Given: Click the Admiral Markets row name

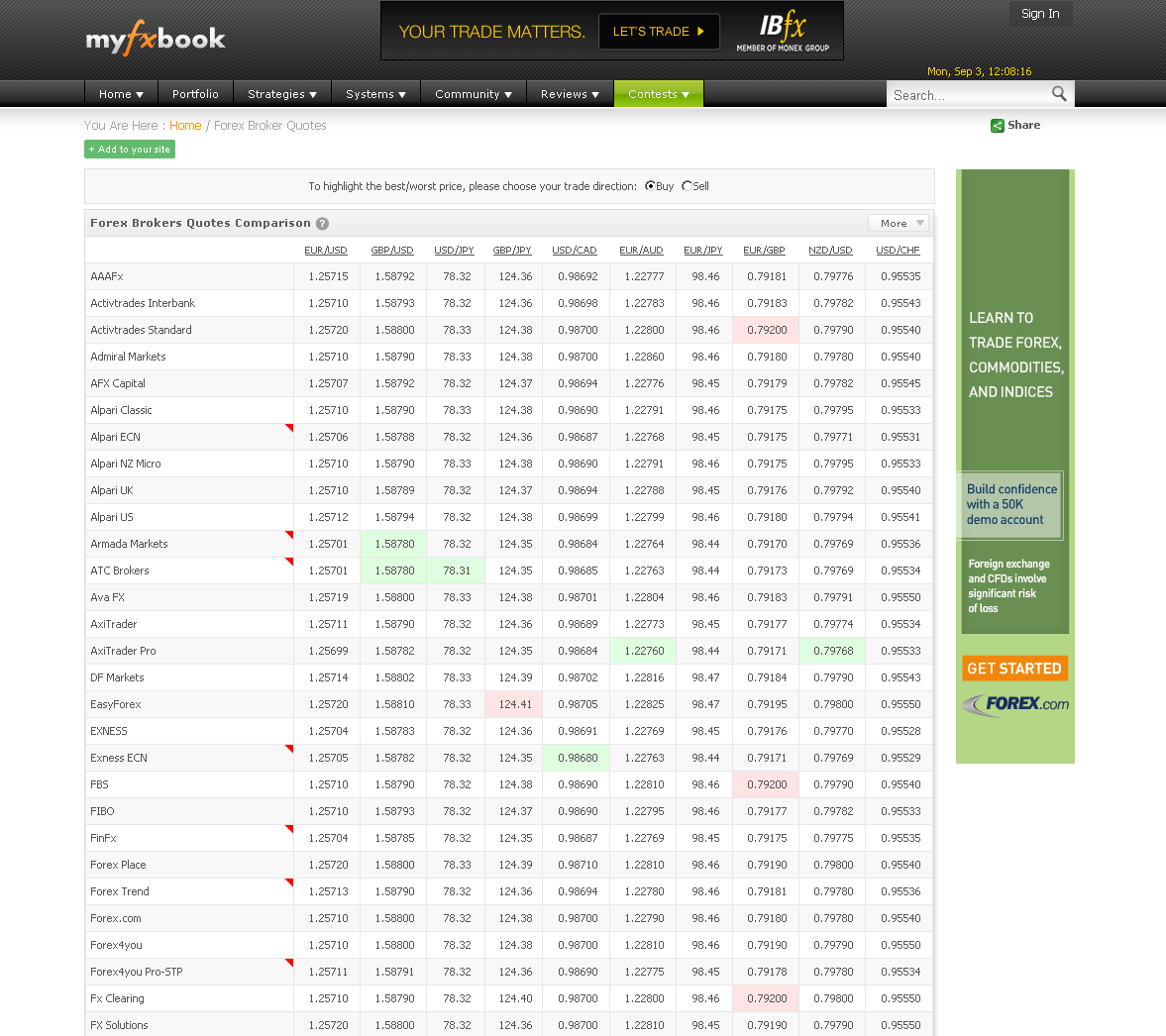Looking at the screenshot, I should 128,357.
